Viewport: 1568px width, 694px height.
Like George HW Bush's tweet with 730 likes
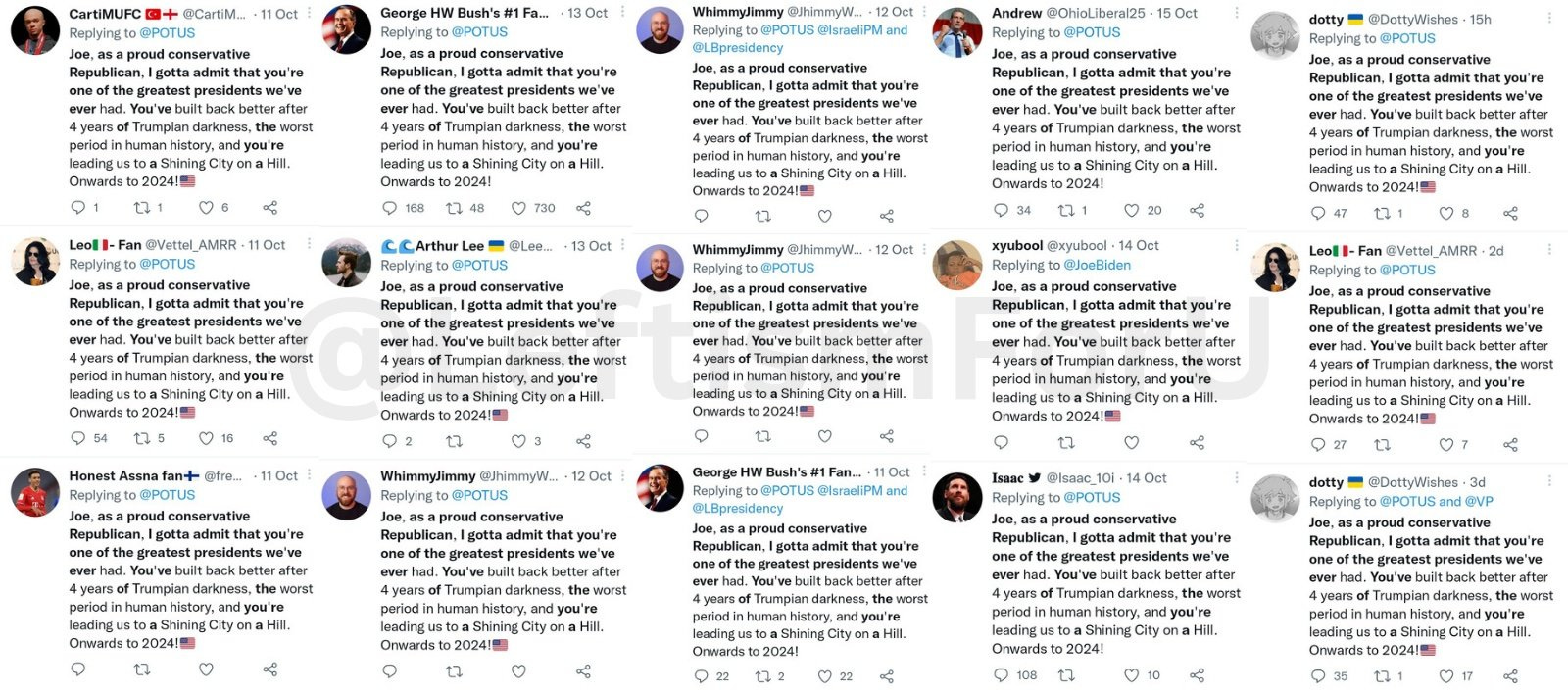click(x=518, y=208)
